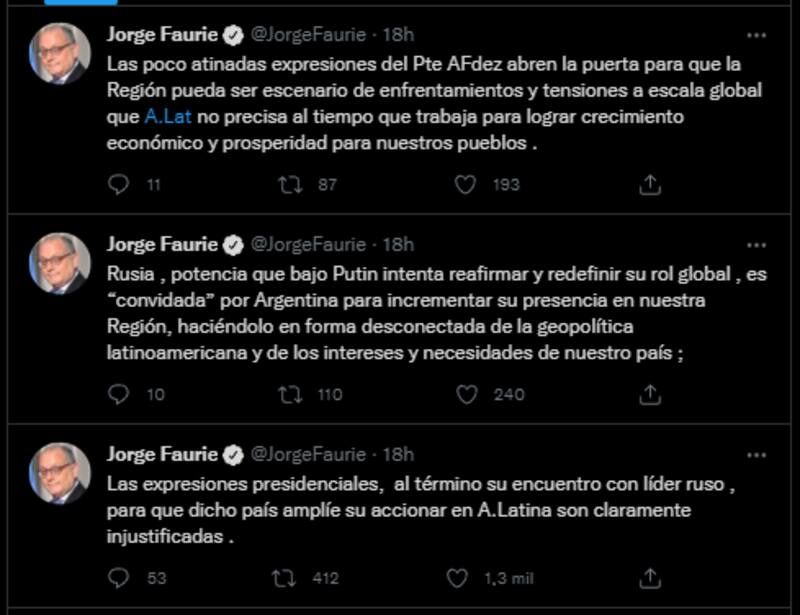Open more options on the third tweet

tap(757, 455)
